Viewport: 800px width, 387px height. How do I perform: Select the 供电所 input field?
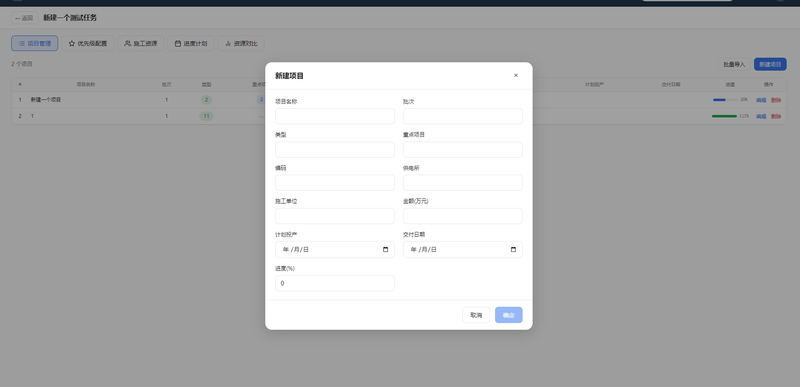tap(463, 183)
